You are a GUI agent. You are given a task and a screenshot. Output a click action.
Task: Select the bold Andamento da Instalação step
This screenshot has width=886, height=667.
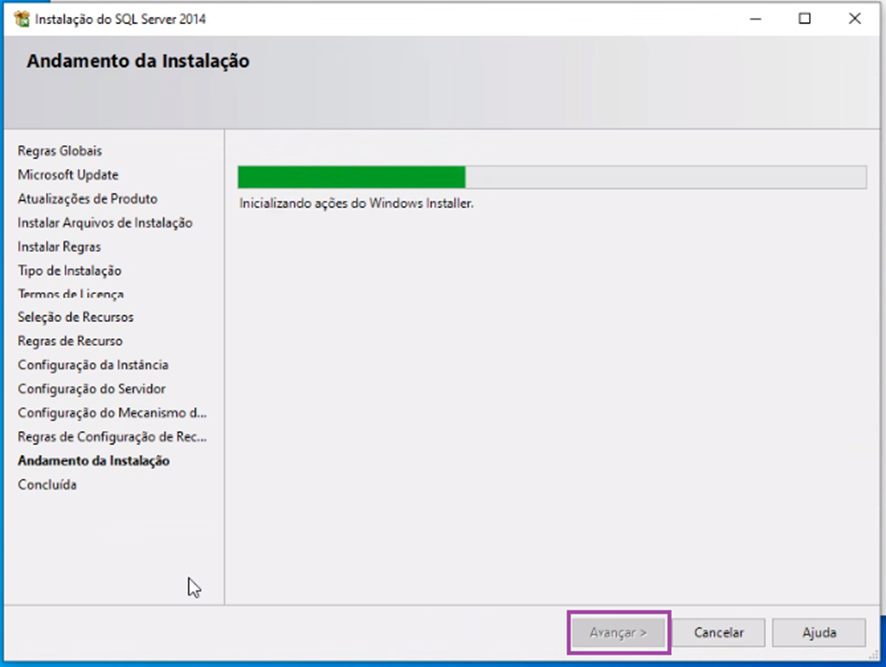click(x=94, y=461)
